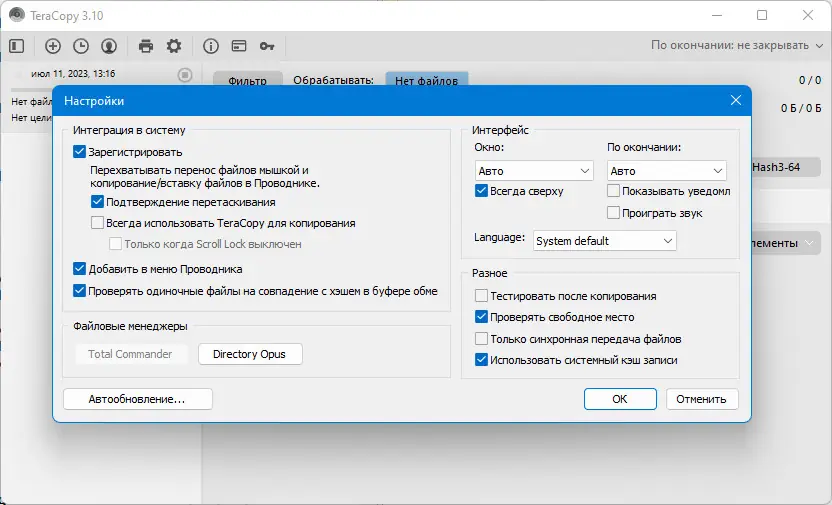Uncheck Всегда сверху
Image resolution: width=832 pixels, height=505 pixels.
click(x=481, y=190)
